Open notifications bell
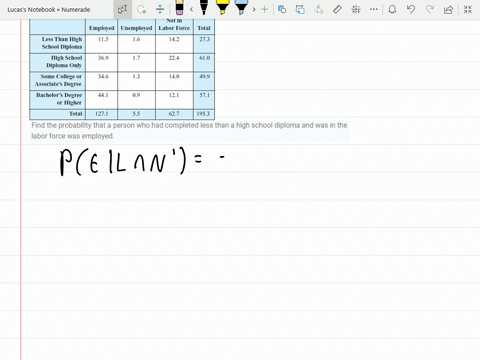480x360 pixels. 392,9
